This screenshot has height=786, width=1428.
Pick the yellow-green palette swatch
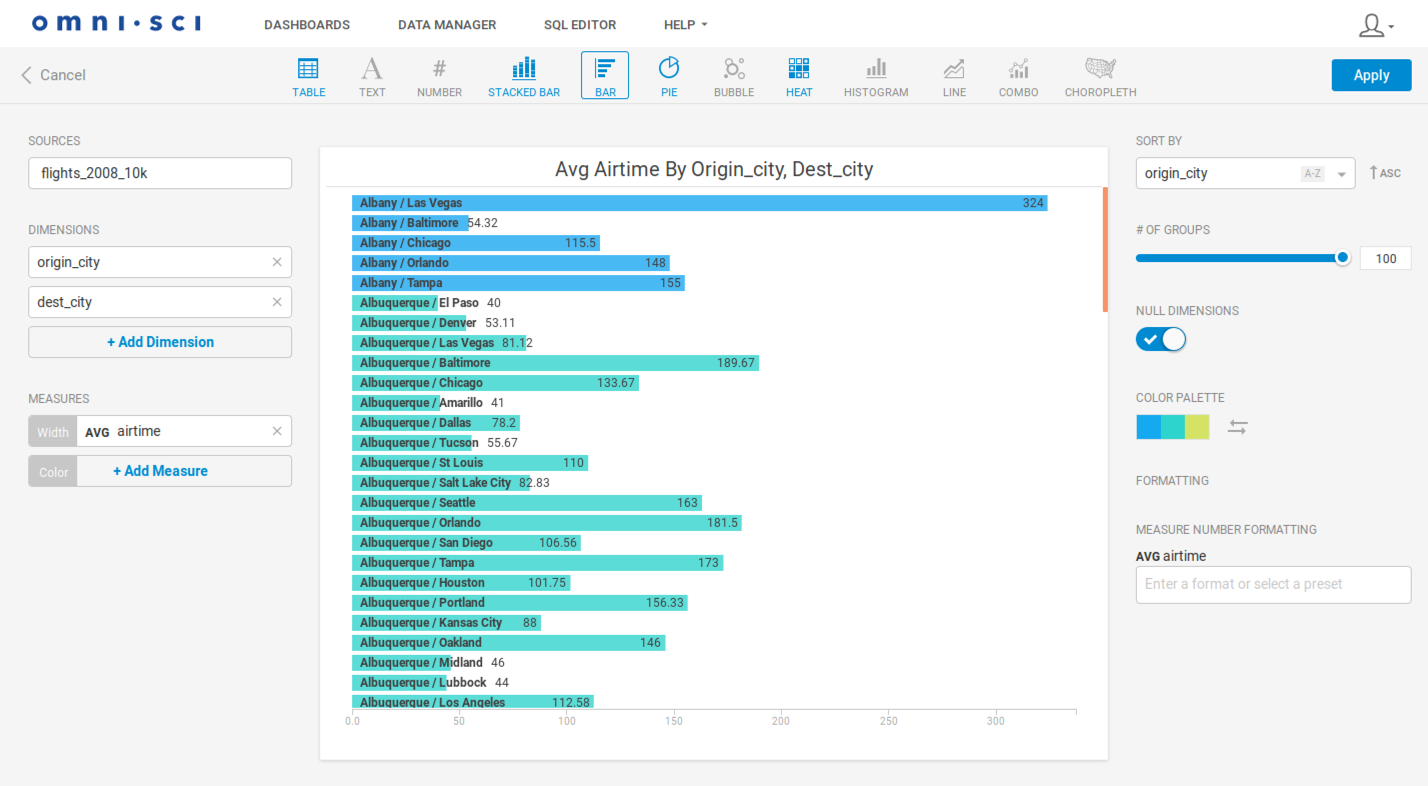[1197, 427]
